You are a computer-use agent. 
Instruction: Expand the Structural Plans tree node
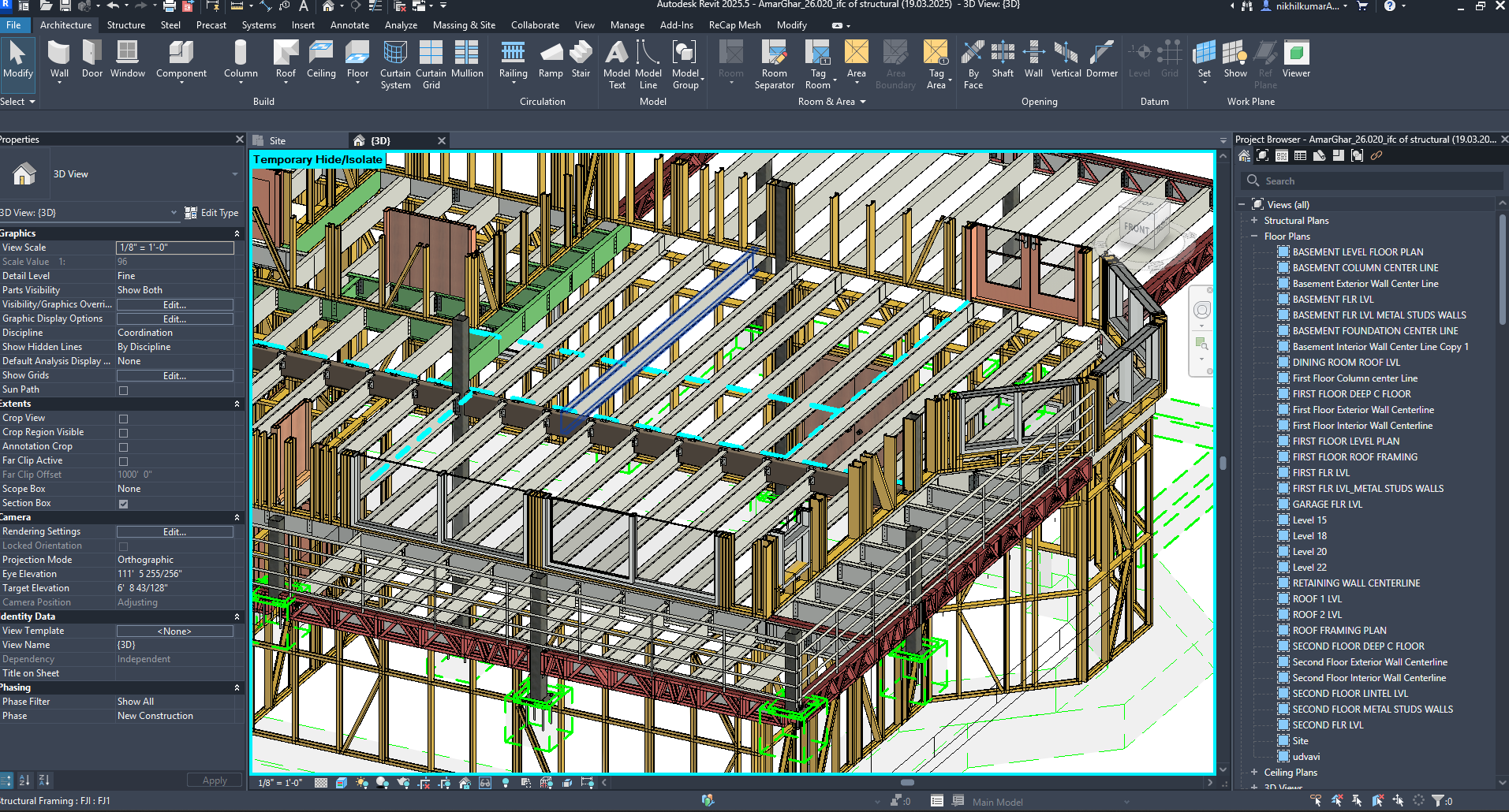click(1254, 221)
